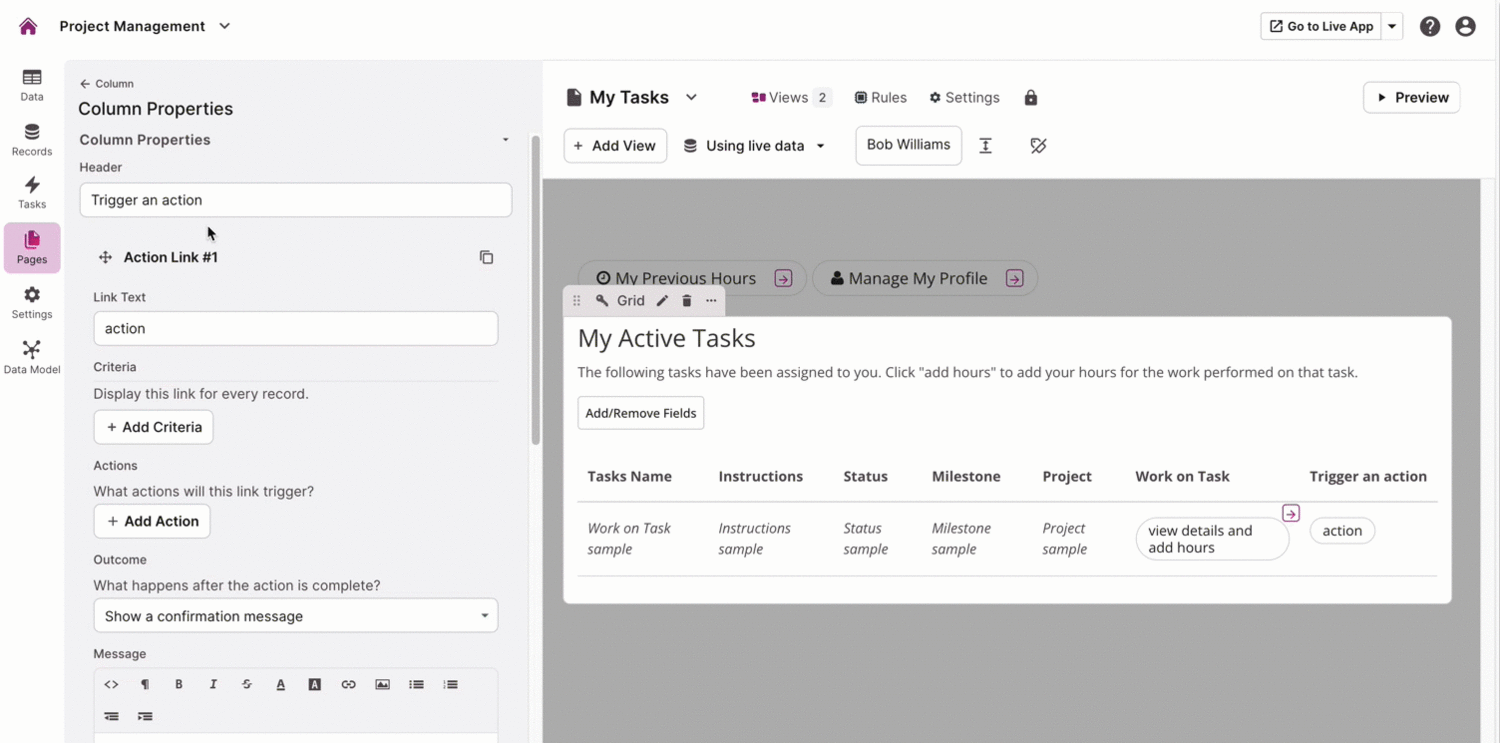Pick text color in message editor
Screen dimensions: 1500x743
coord(281,684)
